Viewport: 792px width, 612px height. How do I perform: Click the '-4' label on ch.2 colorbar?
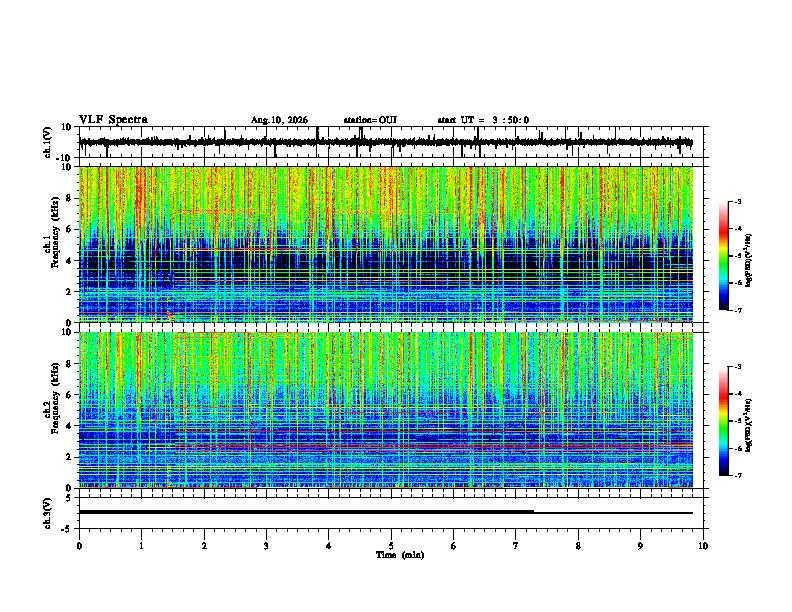tap(738, 394)
